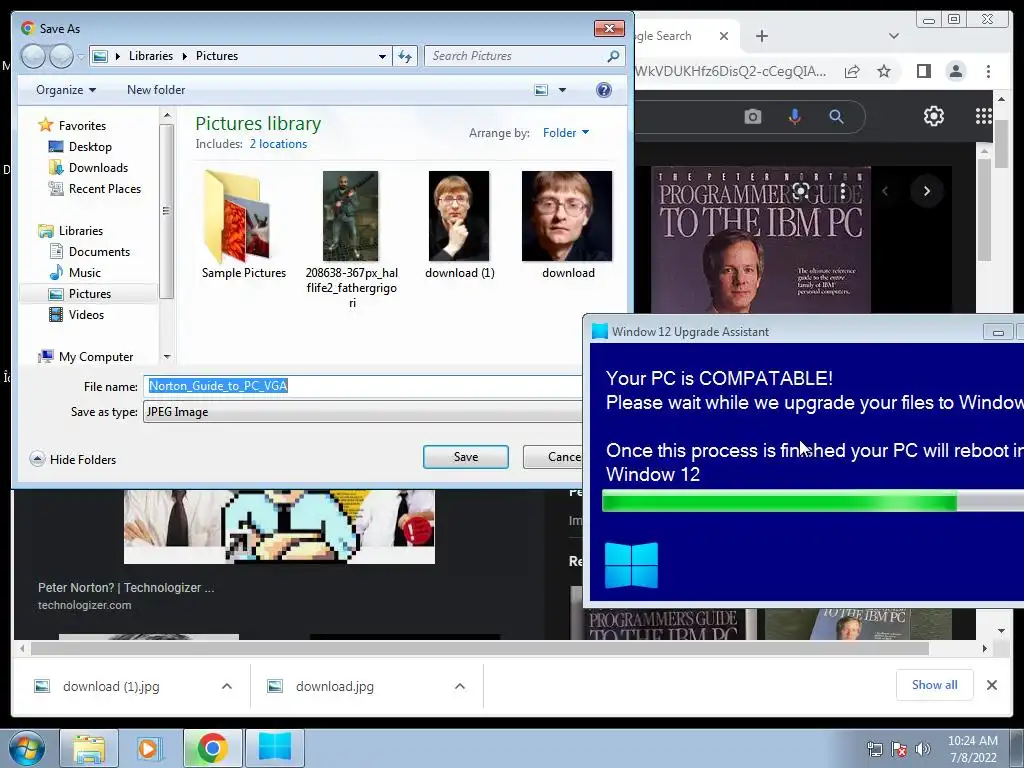Select Pictures library in the navigation pane
1024x768 pixels.
pyautogui.click(x=89, y=294)
